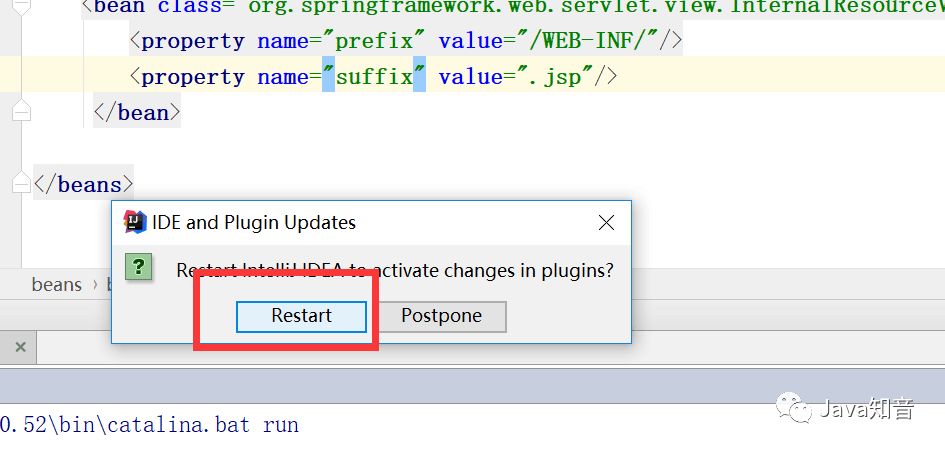Screen dimensions: 945x450
Task: Click the IDE and Plugin Updates title text
Action: pos(254,223)
